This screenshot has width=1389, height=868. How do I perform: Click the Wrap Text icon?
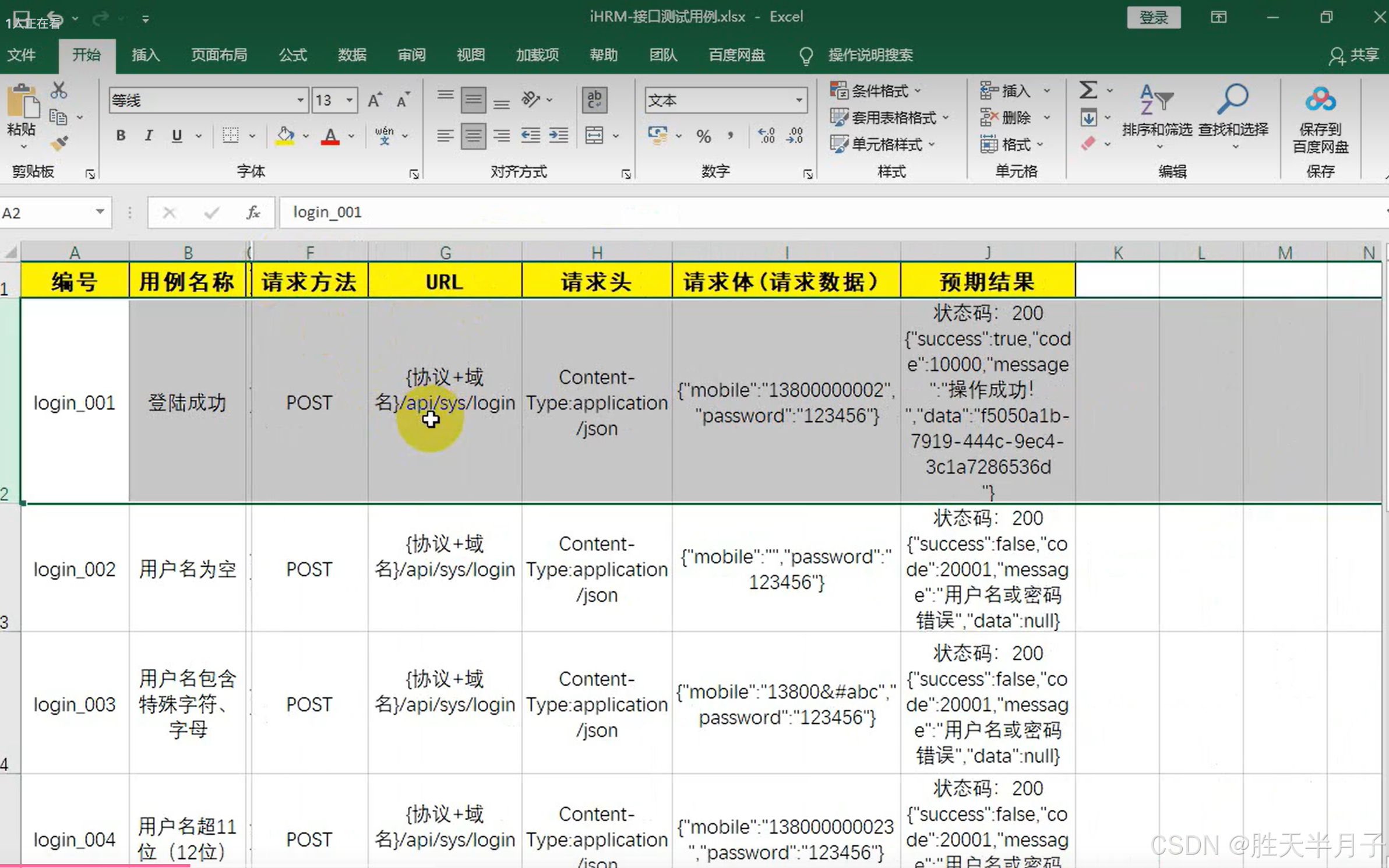594,100
